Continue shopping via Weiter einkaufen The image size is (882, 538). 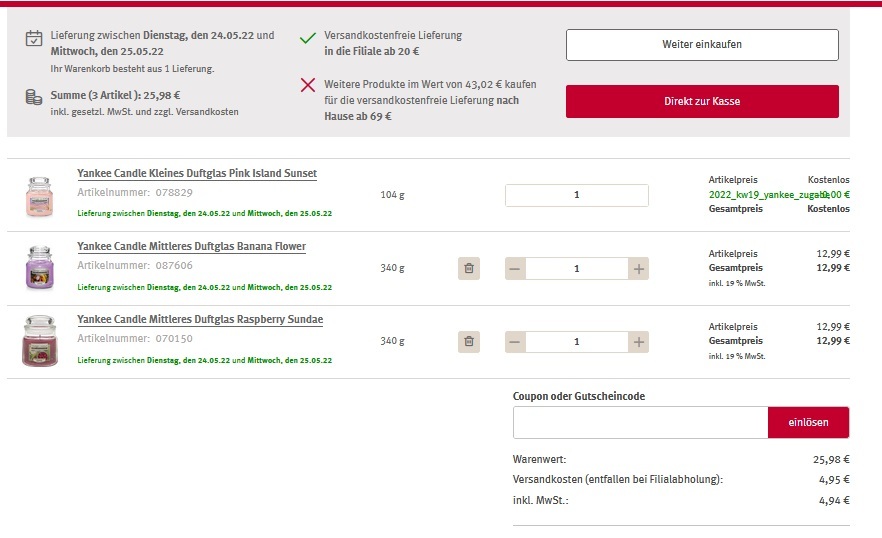pyautogui.click(x=702, y=44)
